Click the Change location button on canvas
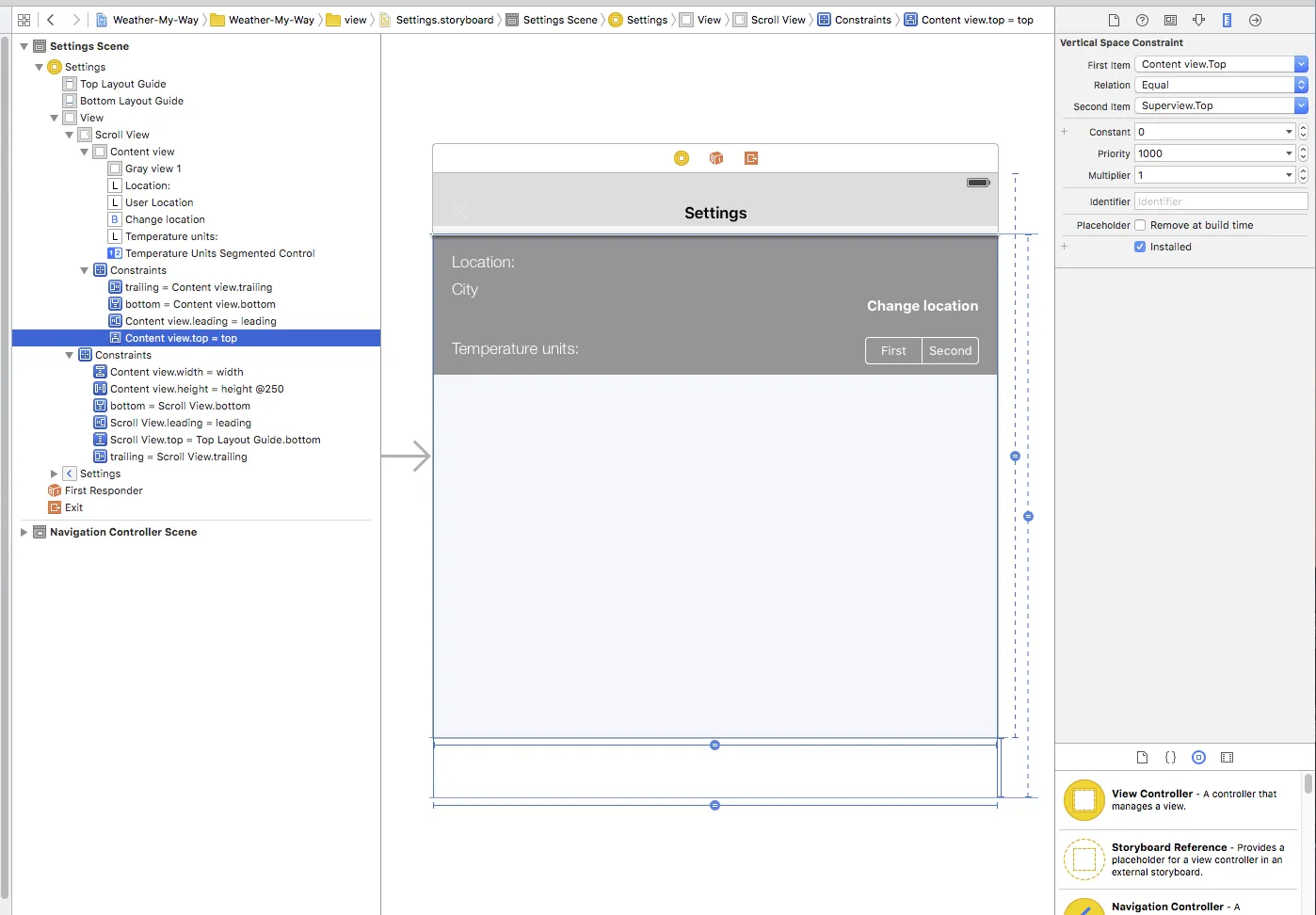The height and width of the screenshot is (915, 1316). (x=923, y=306)
